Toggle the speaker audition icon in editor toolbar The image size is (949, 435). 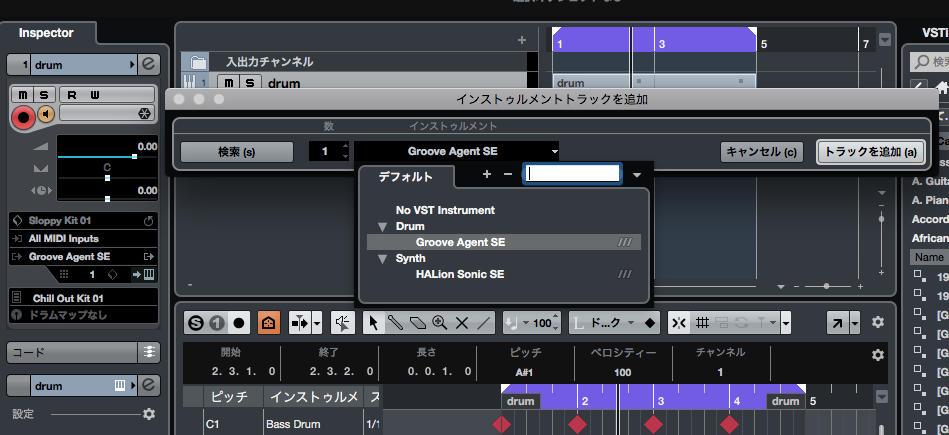coord(343,323)
